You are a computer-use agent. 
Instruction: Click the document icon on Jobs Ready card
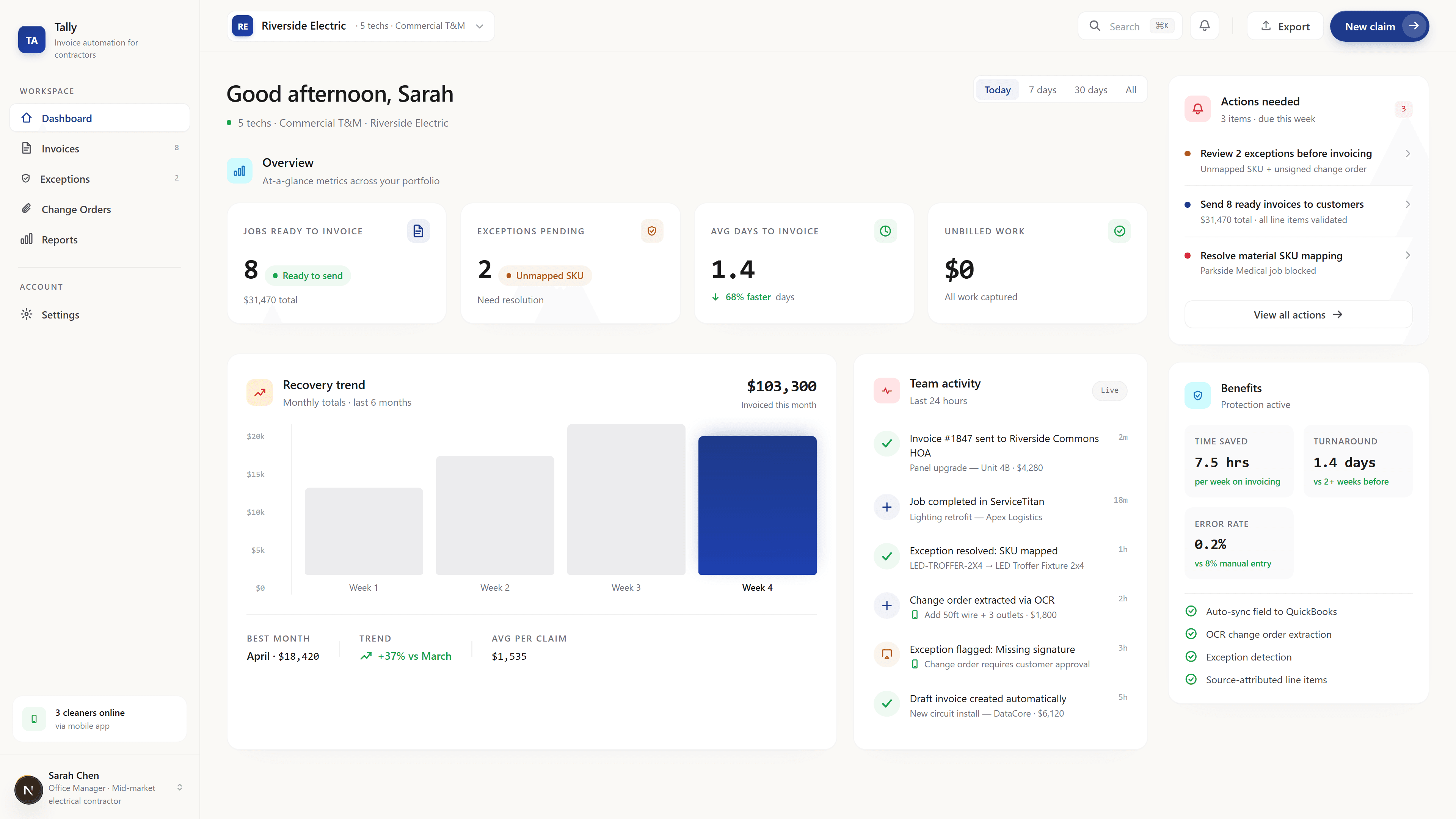[418, 231]
